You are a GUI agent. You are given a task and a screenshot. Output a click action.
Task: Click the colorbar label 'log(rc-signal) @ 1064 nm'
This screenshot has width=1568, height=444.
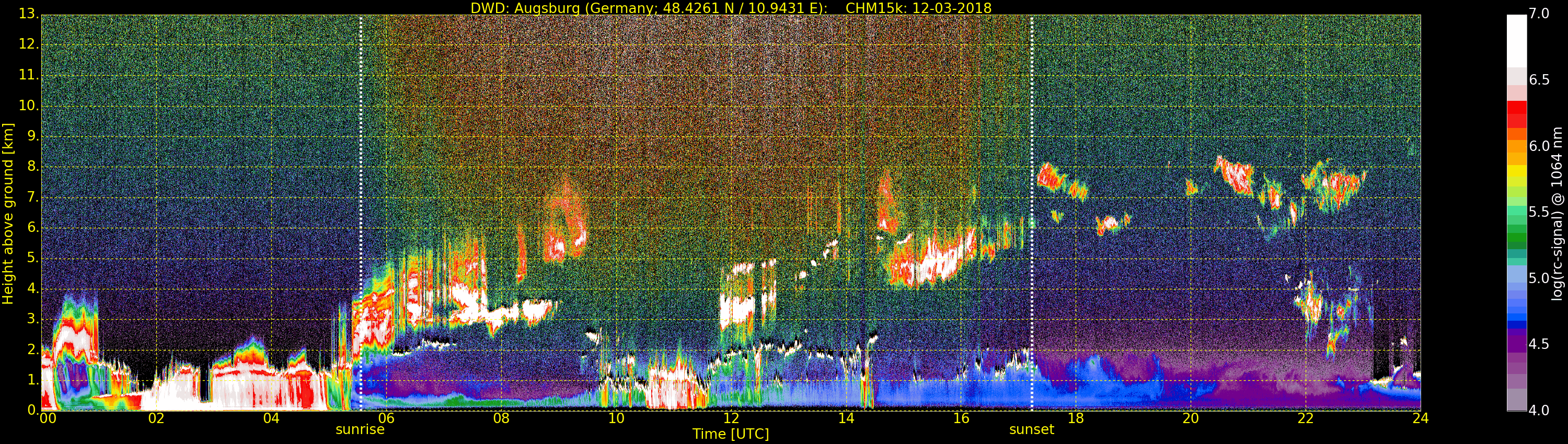1557,214
